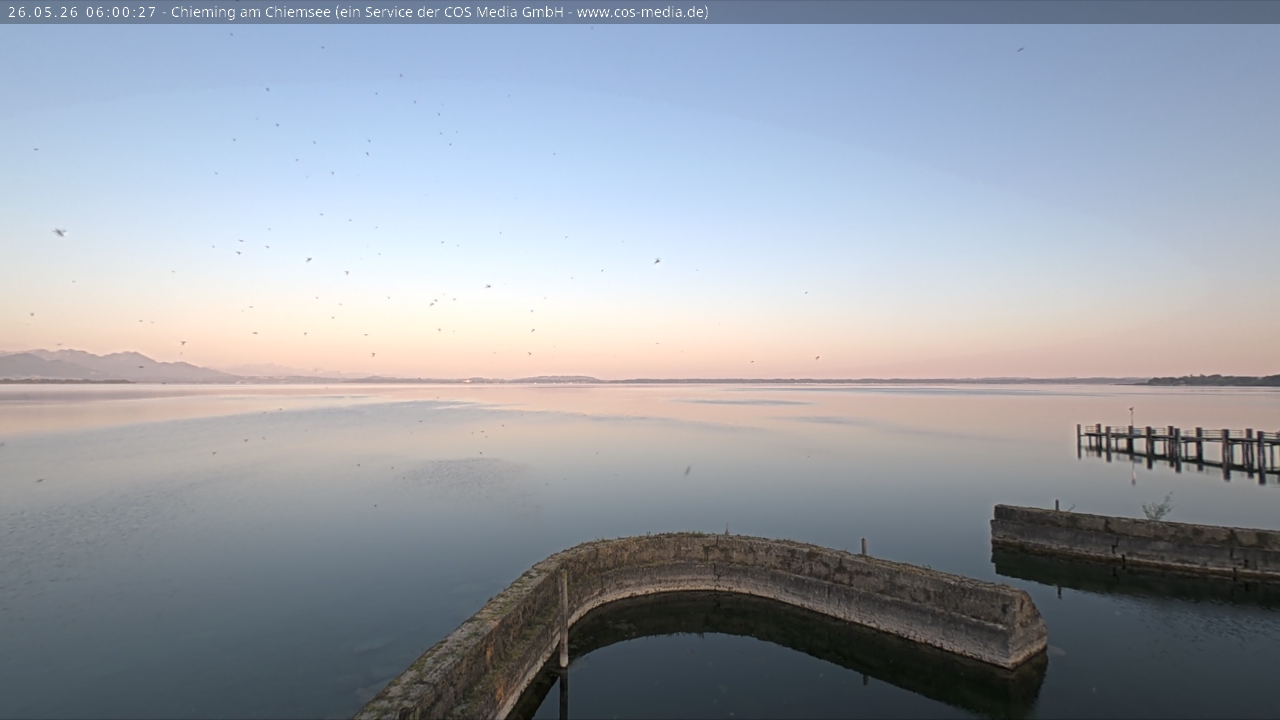The width and height of the screenshot is (1280, 720).
Task: Click the red marker pole on the pier
Action: point(1131,416)
